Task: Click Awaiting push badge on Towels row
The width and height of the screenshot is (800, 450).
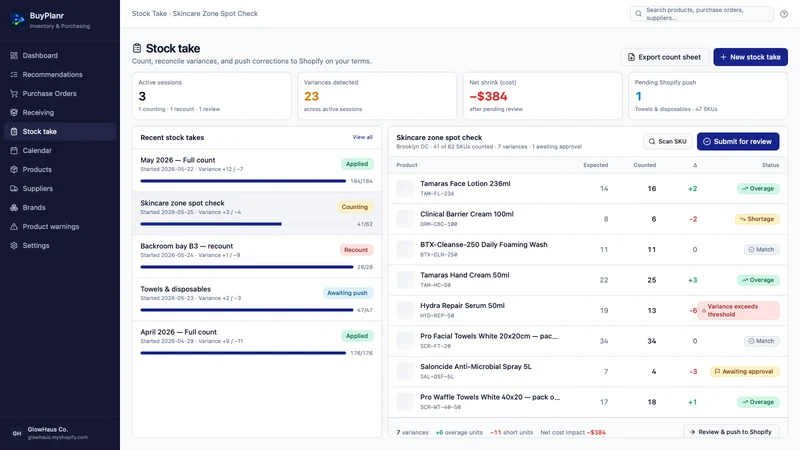Action: tap(347, 293)
